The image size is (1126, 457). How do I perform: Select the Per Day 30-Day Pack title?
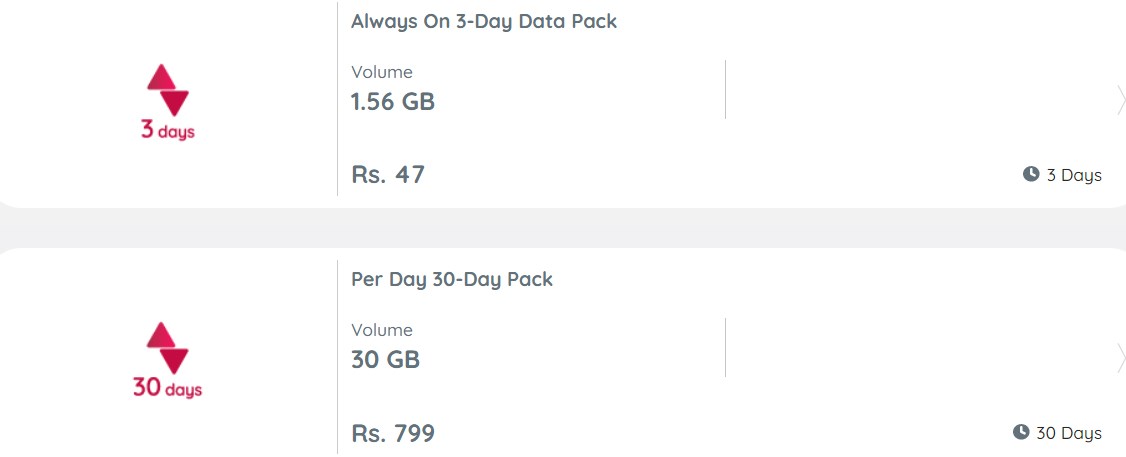click(x=452, y=280)
